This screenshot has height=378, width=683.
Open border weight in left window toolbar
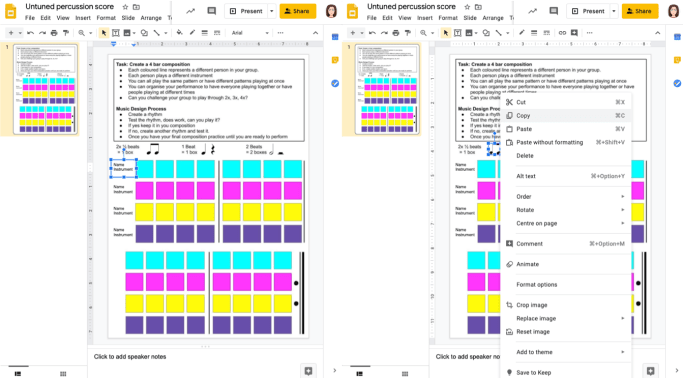tap(204, 33)
